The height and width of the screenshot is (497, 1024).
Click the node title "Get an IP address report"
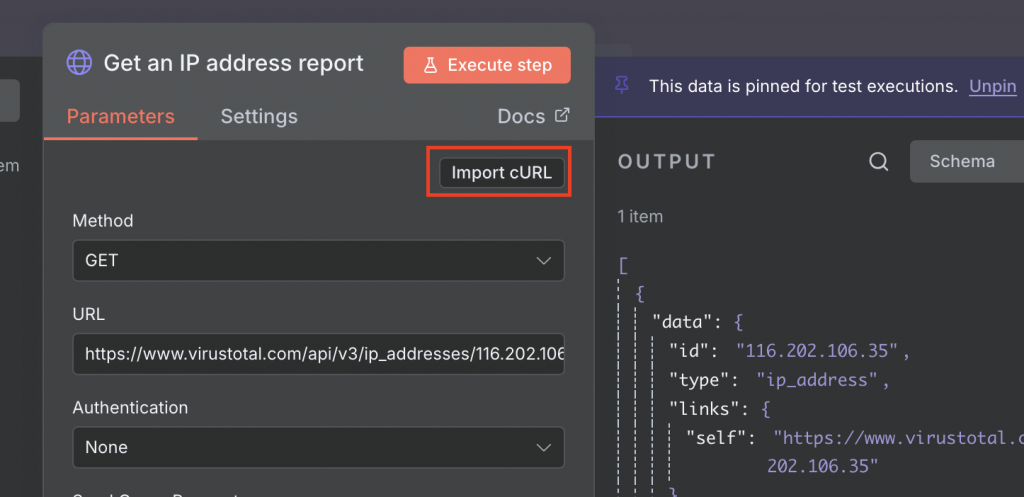tap(234, 63)
